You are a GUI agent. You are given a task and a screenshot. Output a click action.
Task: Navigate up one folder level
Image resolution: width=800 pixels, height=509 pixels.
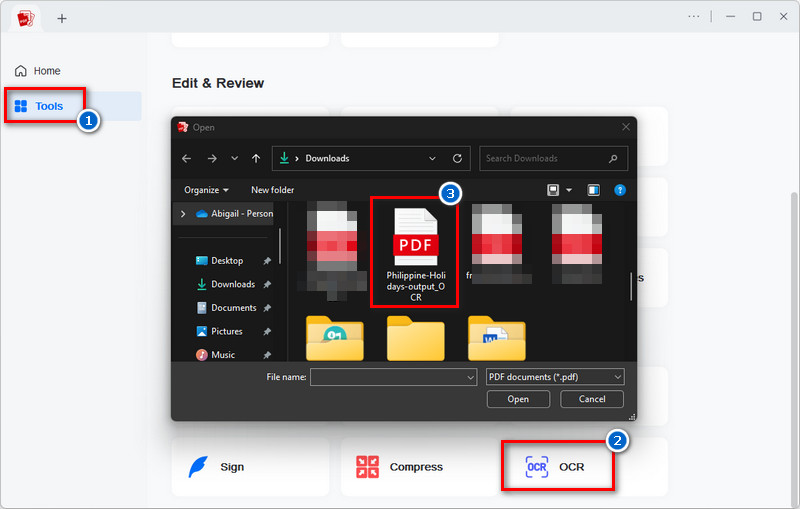(x=256, y=158)
